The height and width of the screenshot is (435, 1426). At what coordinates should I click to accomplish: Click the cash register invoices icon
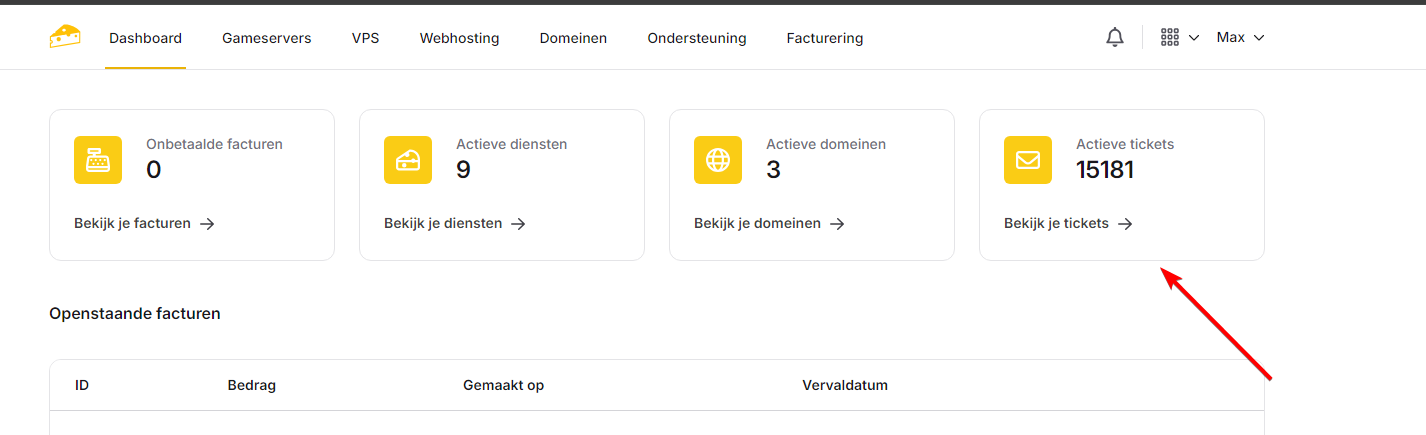point(98,160)
